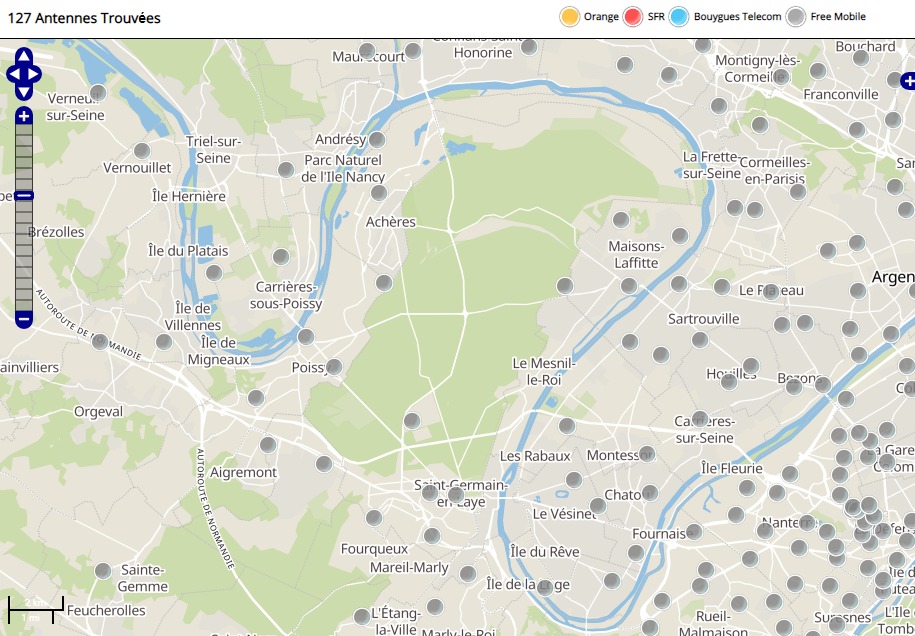
Task: Pan the map right with the arrow
Action: 35,74
